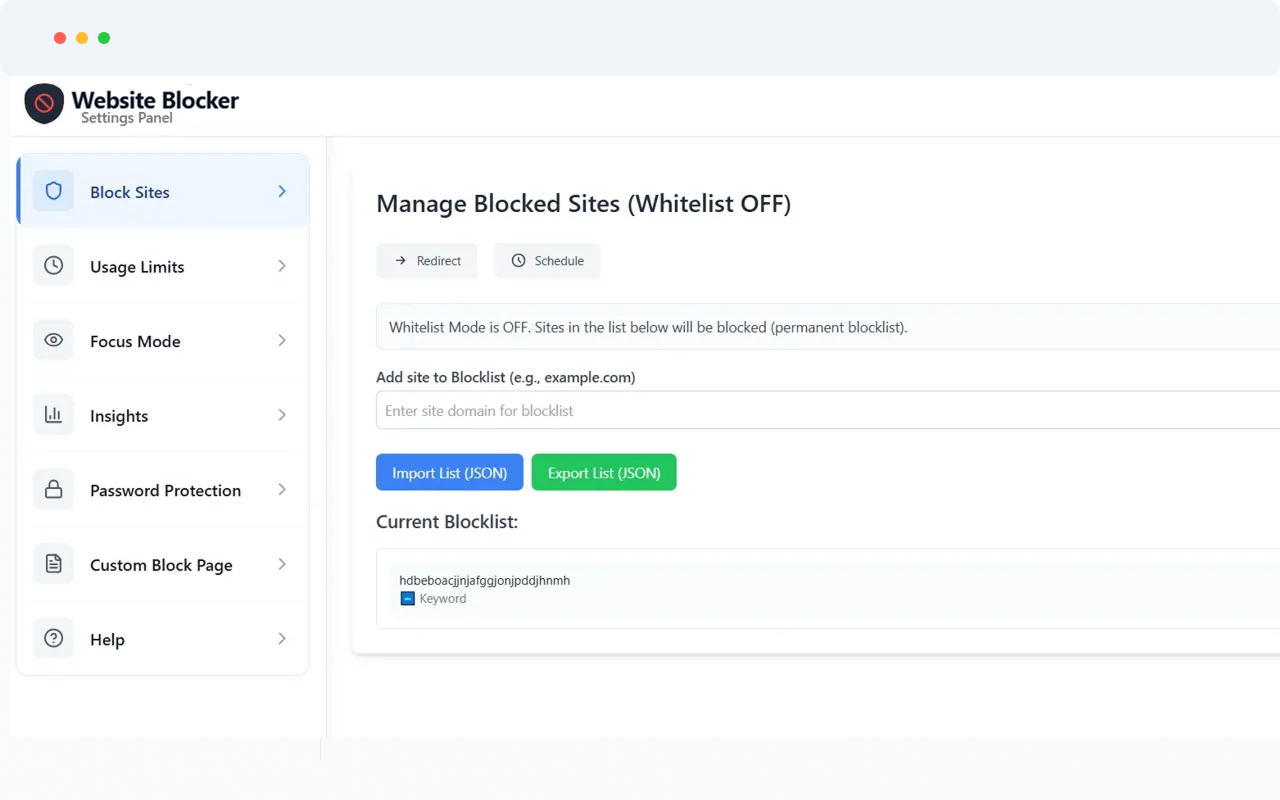
Task: Click the eye icon beside Focus Mode
Action: 54,341
